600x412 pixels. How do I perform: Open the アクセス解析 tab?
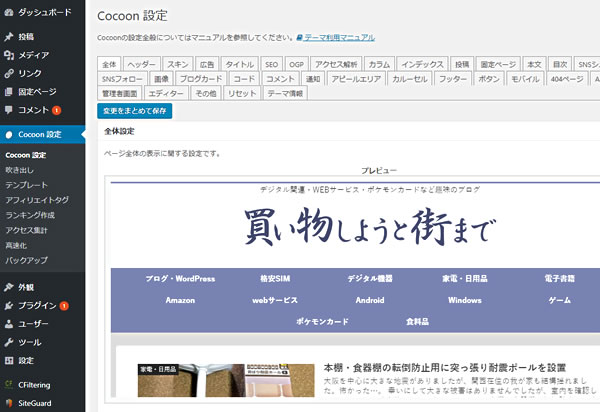[336, 64]
